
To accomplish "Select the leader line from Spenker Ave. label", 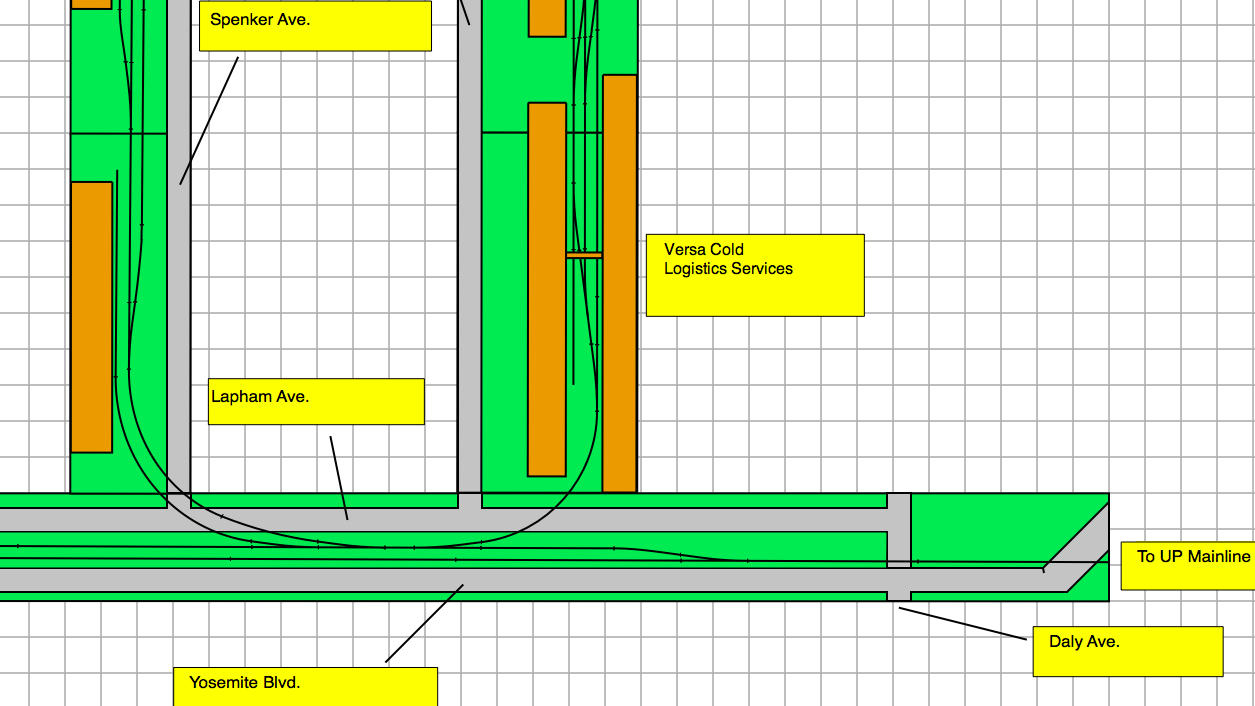I will [x=209, y=121].
